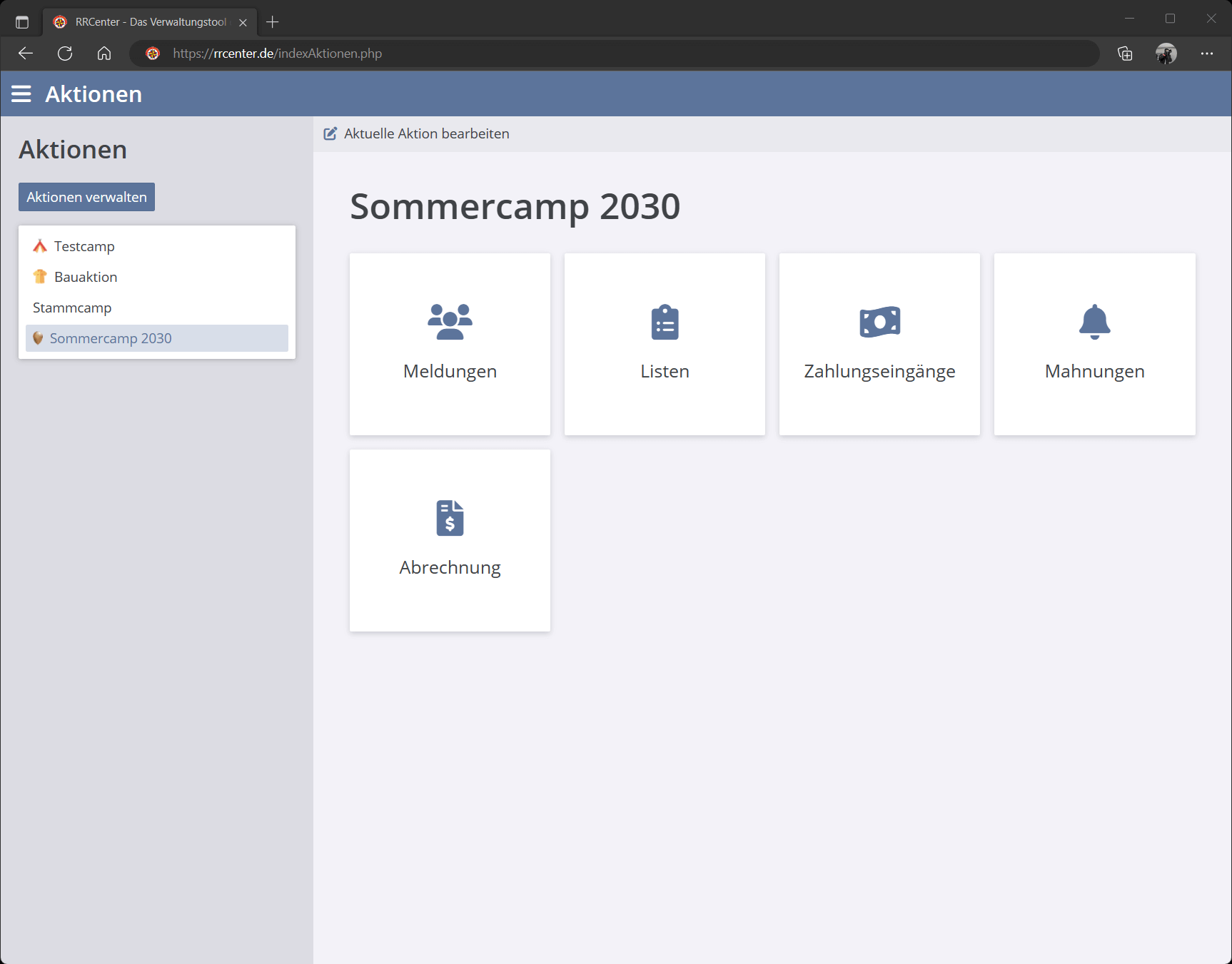Screen dimensions: 1232x964
Task: Open browser settings three-dot menu
Action: [1206, 54]
